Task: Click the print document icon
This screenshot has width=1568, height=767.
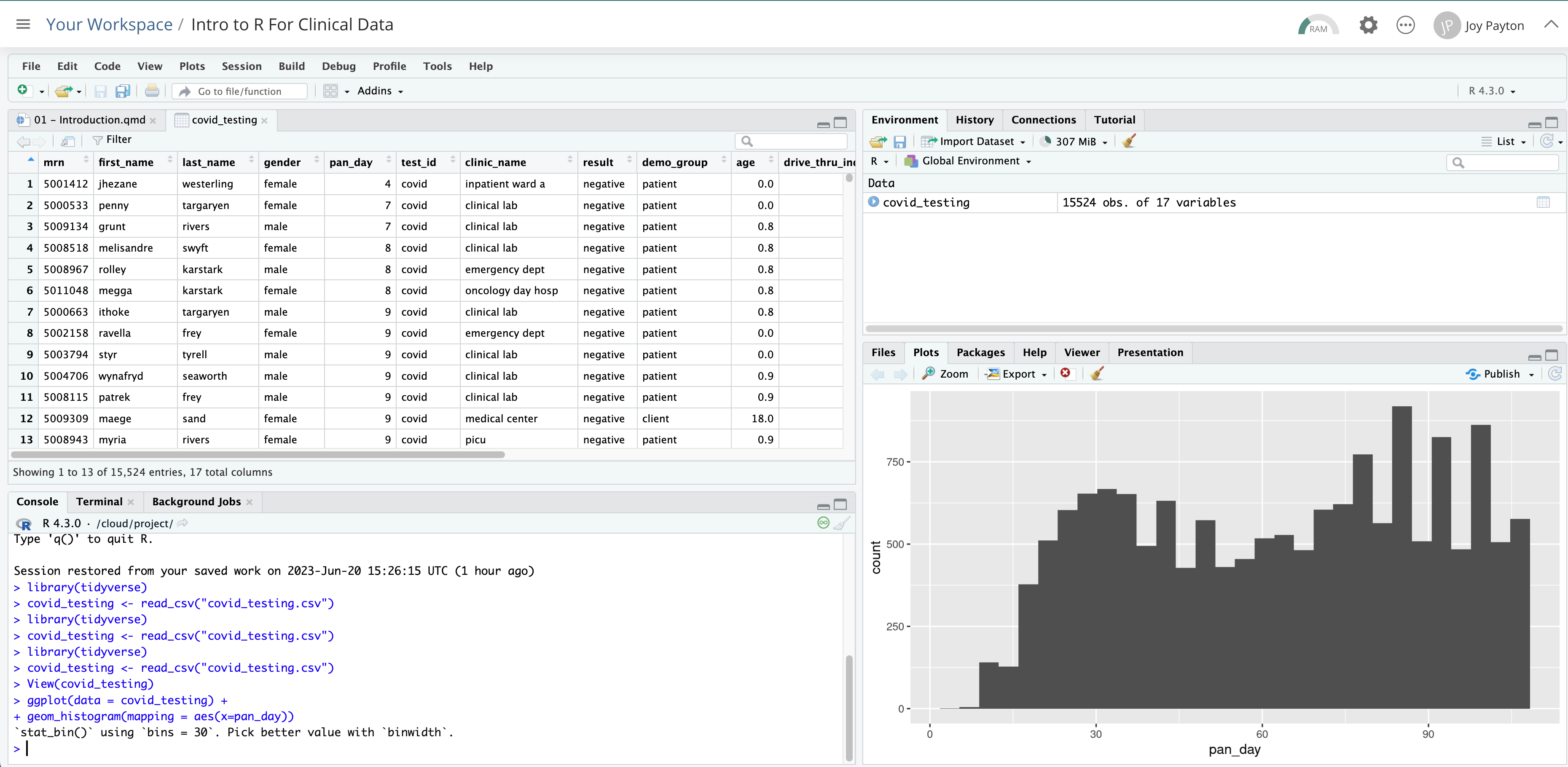Action: 152,91
